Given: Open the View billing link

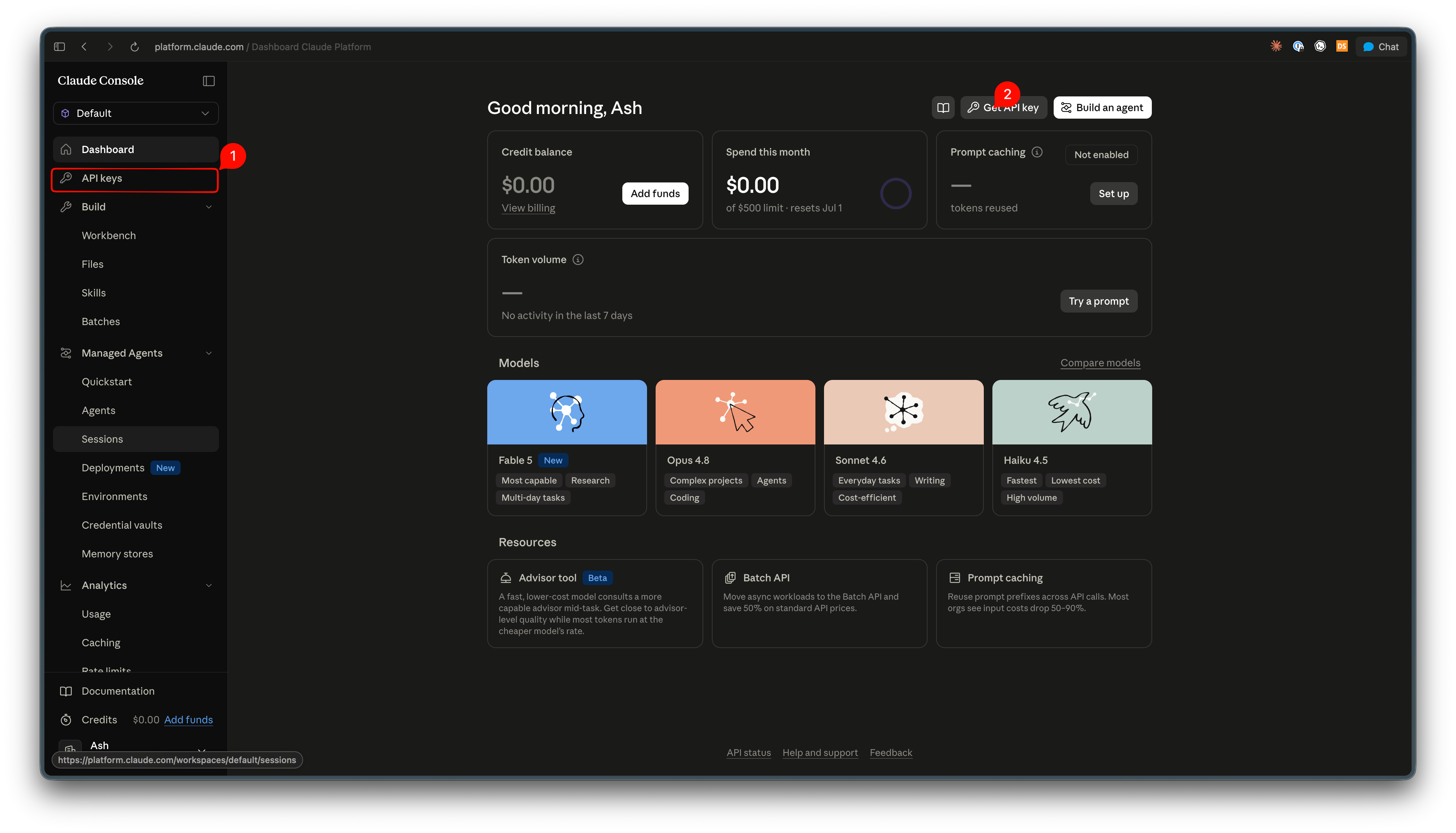Looking at the screenshot, I should (x=528, y=208).
